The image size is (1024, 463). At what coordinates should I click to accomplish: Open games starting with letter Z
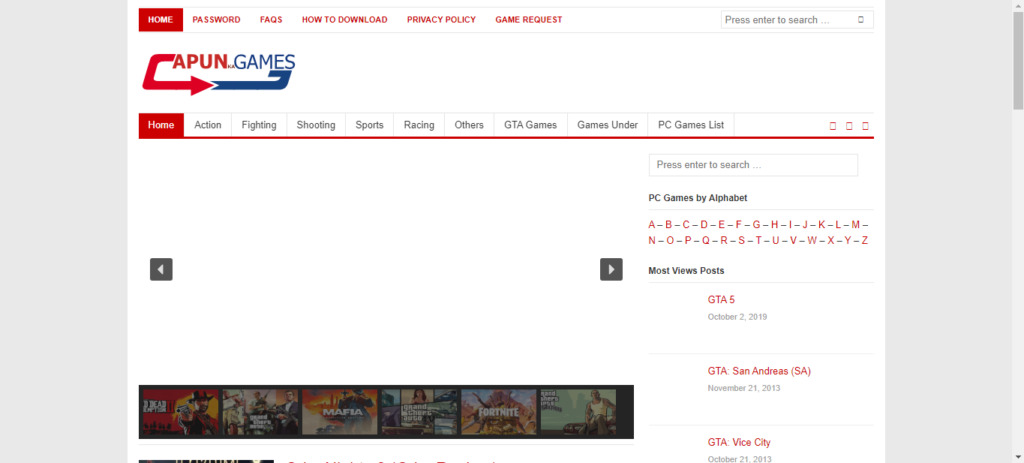[865, 240]
